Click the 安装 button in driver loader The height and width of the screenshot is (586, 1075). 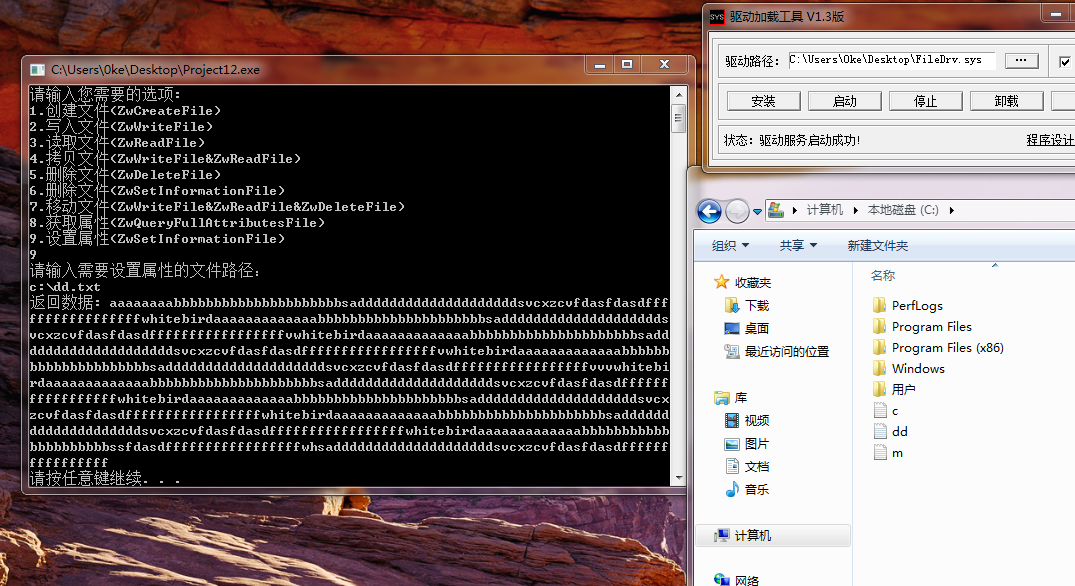tap(763, 101)
